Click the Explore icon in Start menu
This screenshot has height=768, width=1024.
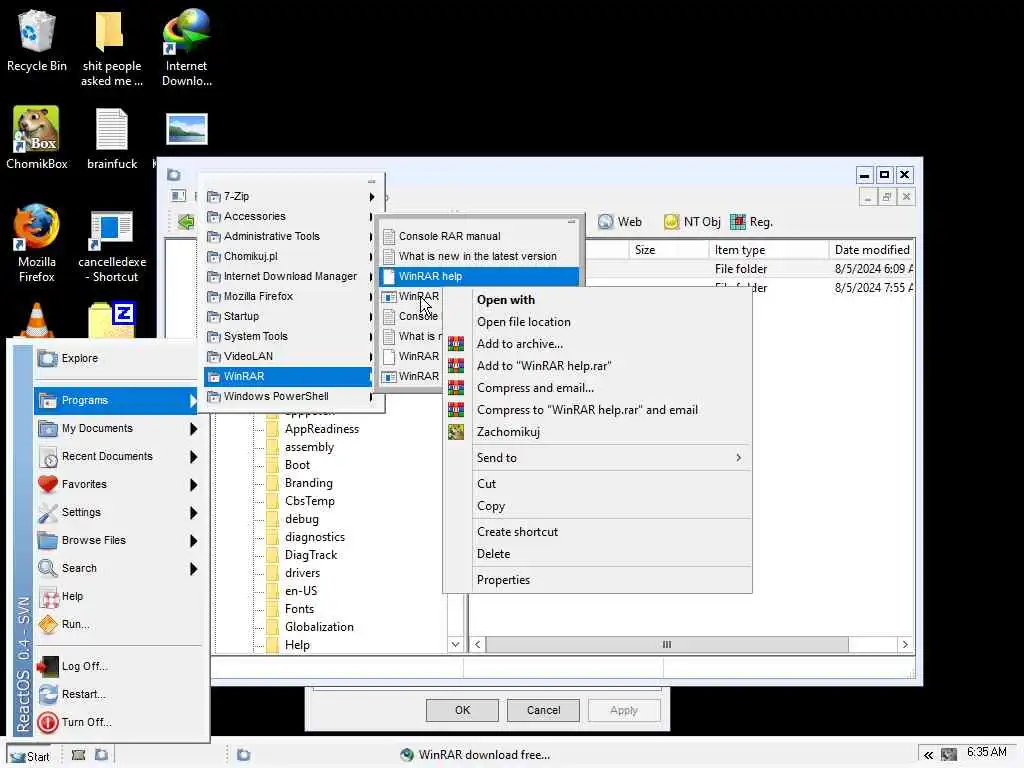[x=48, y=358]
